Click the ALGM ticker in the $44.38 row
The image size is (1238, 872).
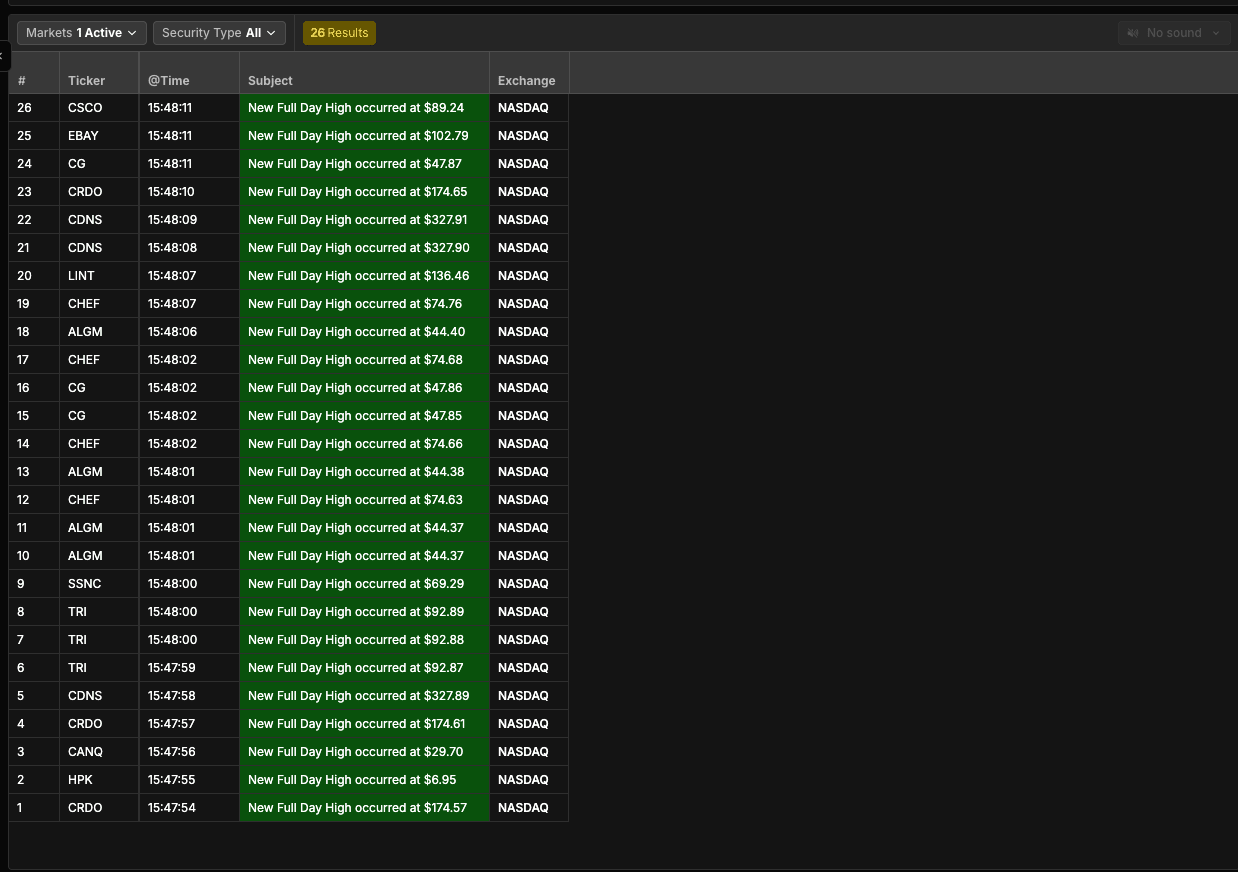tap(99, 472)
